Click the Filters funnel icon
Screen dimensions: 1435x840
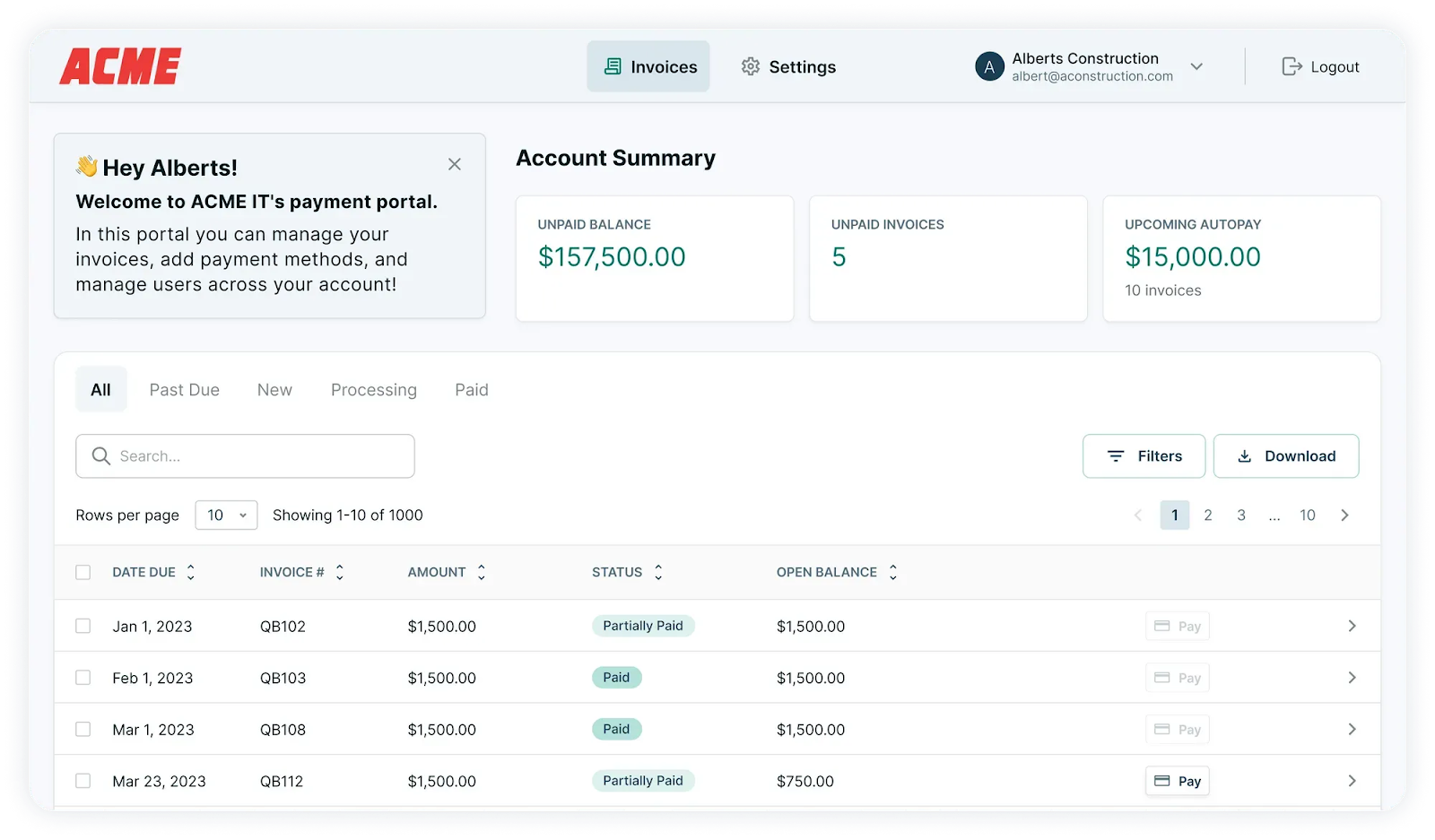[1116, 455]
